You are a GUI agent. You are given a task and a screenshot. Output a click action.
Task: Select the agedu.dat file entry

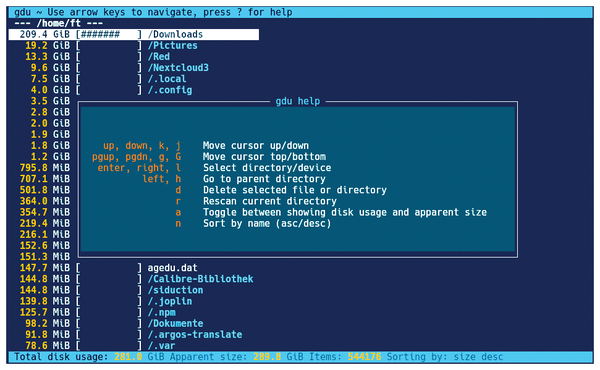[173, 267]
